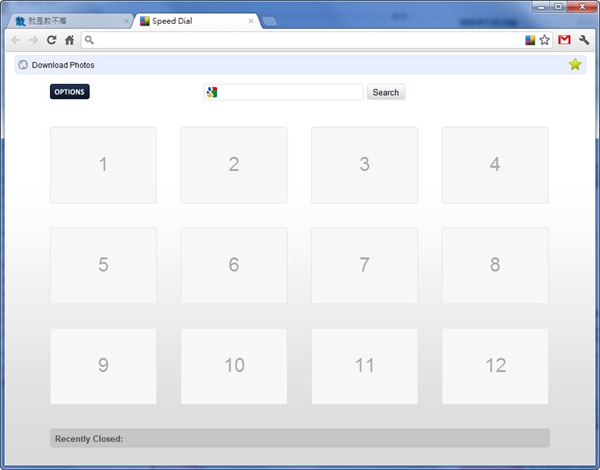
Task: Click the clock icon next to Download Photos
Action: pos(23,65)
